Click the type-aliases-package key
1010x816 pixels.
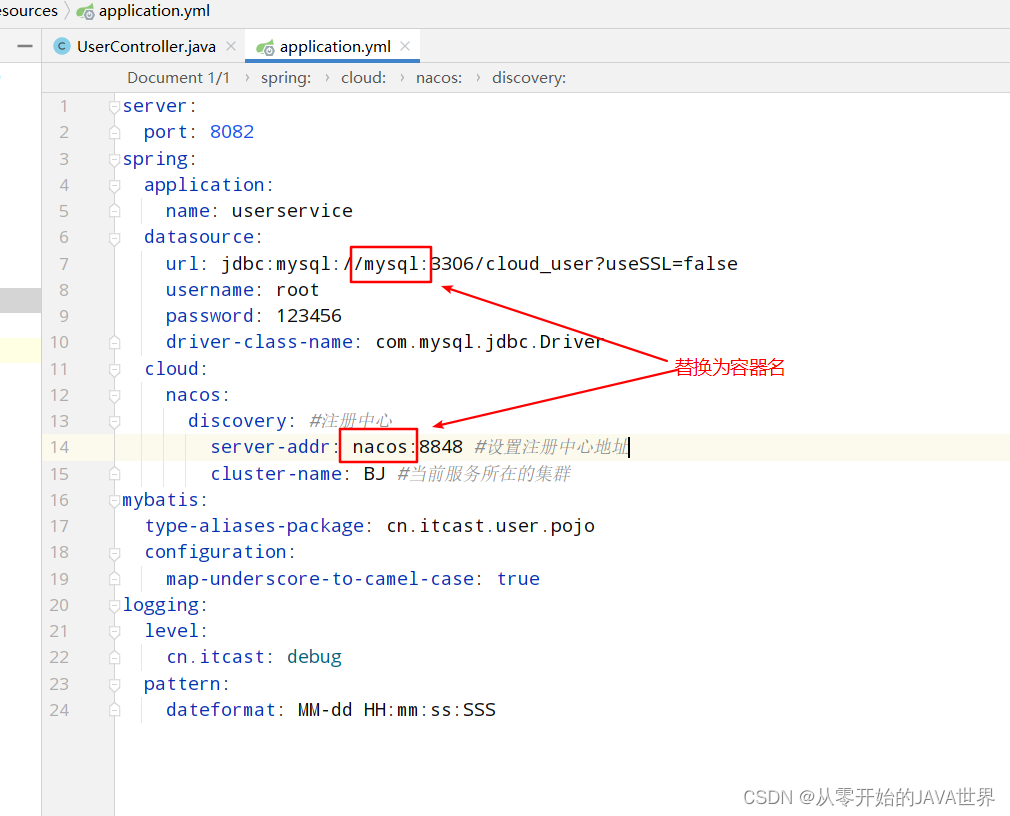pos(254,526)
